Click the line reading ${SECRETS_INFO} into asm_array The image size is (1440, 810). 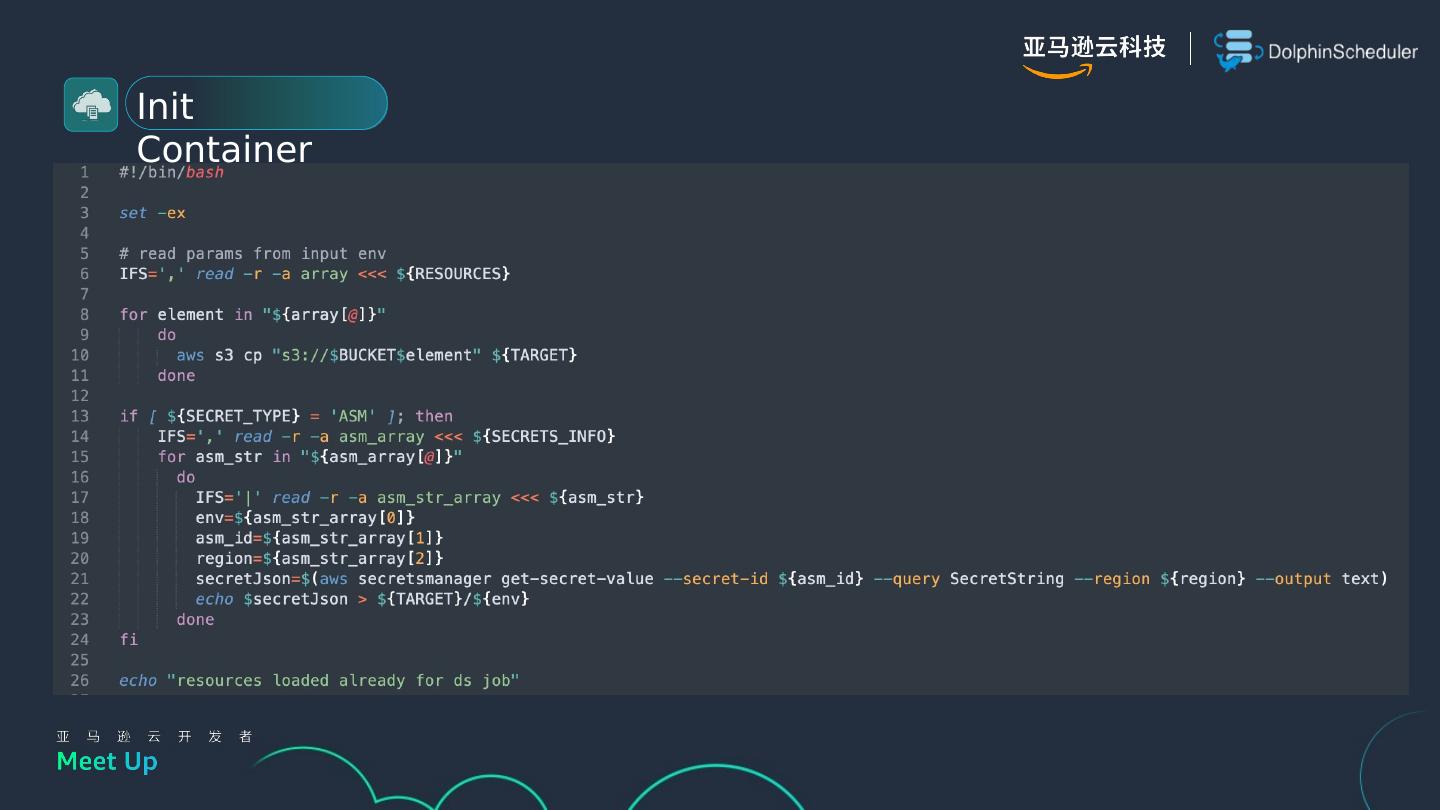(386, 437)
